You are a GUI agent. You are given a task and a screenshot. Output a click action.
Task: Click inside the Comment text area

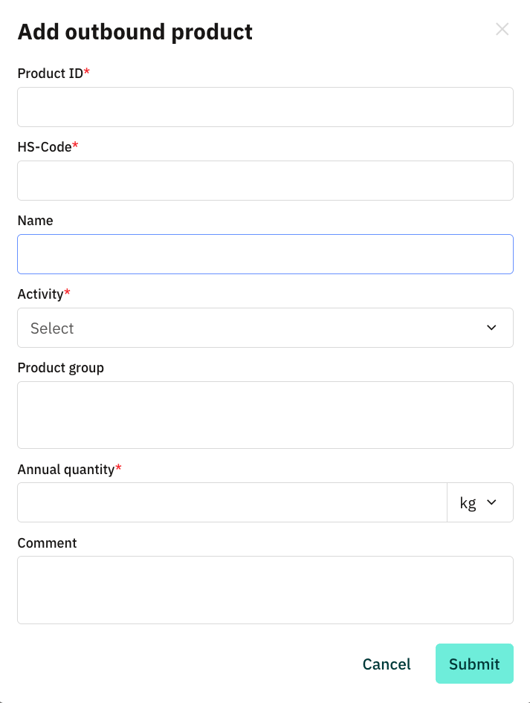(x=265, y=590)
